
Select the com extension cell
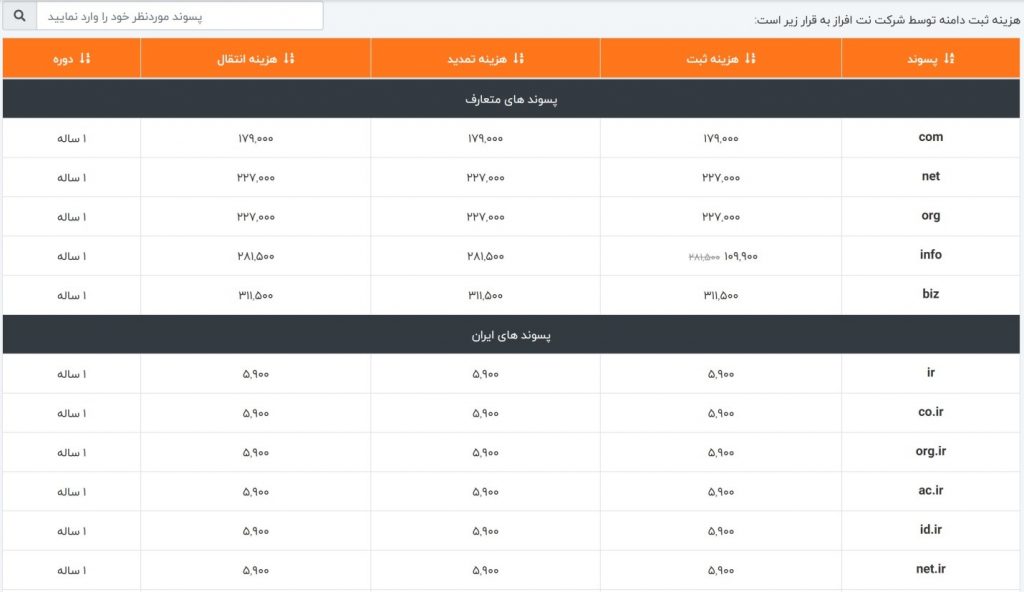[x=930, y=138]
